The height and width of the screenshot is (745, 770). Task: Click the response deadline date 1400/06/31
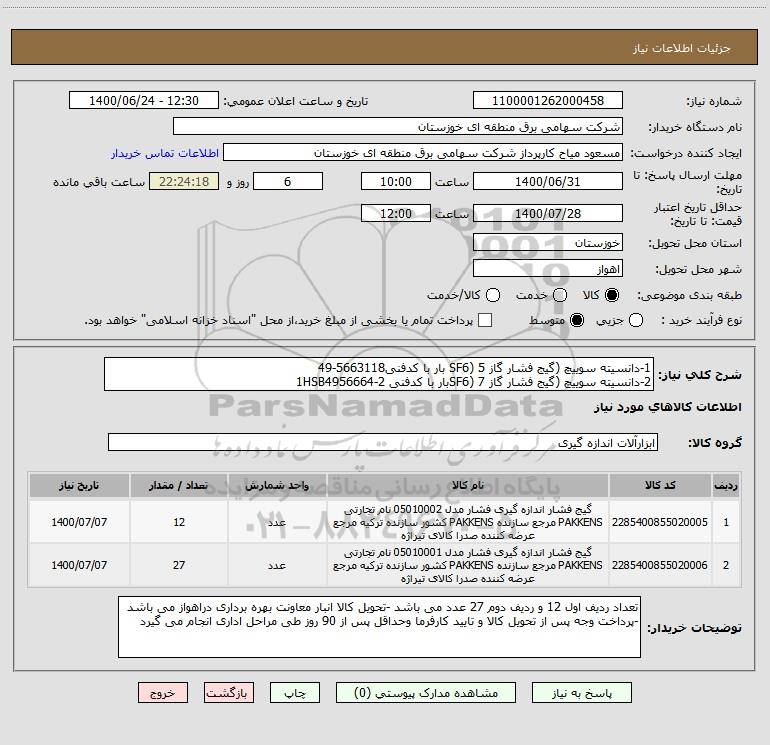coord(548,181)
